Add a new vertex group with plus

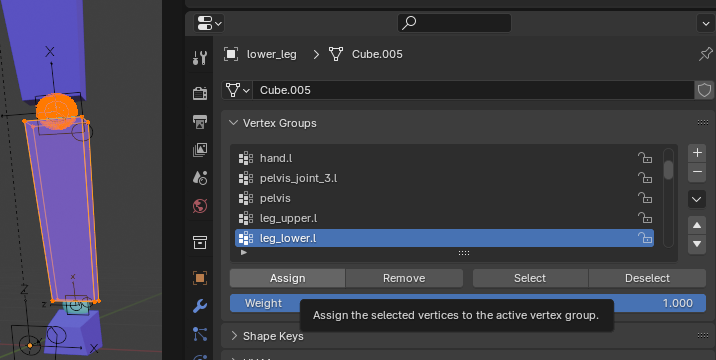point(697,153)
